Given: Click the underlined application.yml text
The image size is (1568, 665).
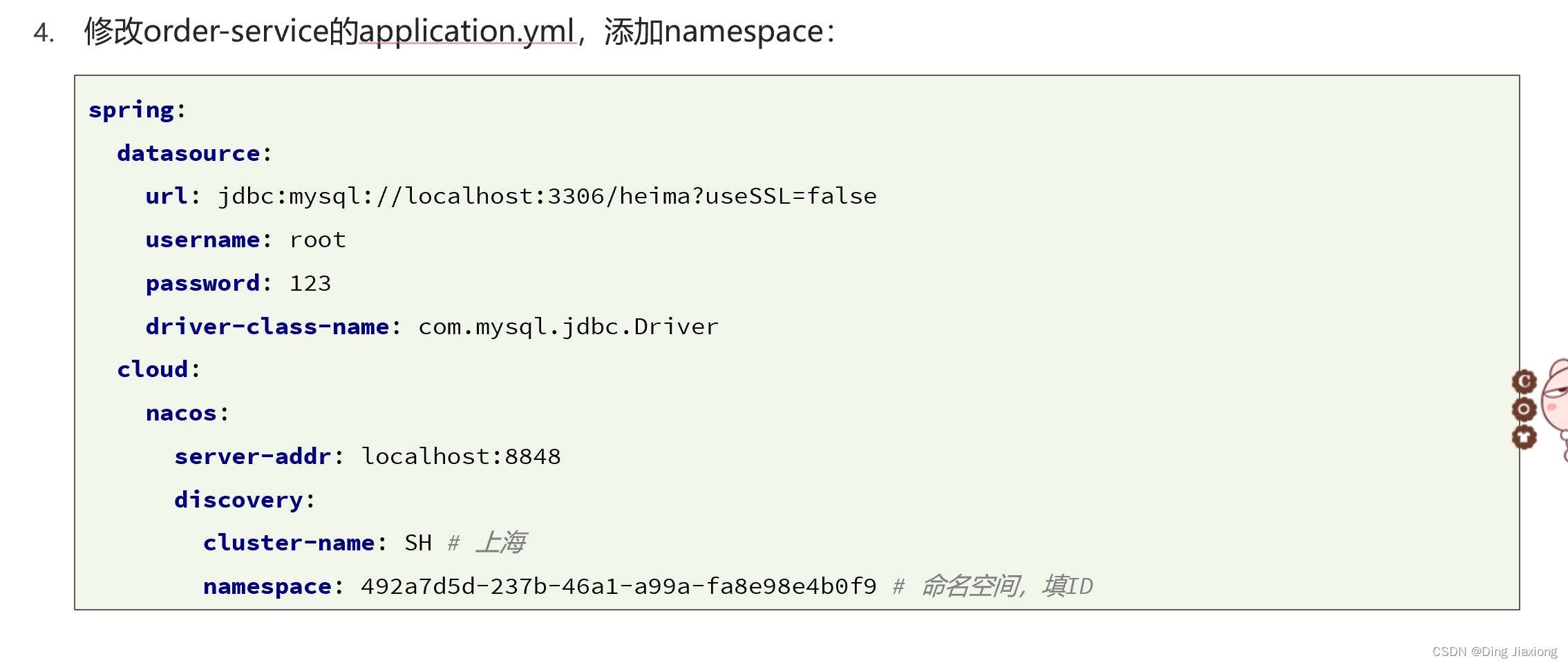Looking at the screenshot, I should pos(467,32).
